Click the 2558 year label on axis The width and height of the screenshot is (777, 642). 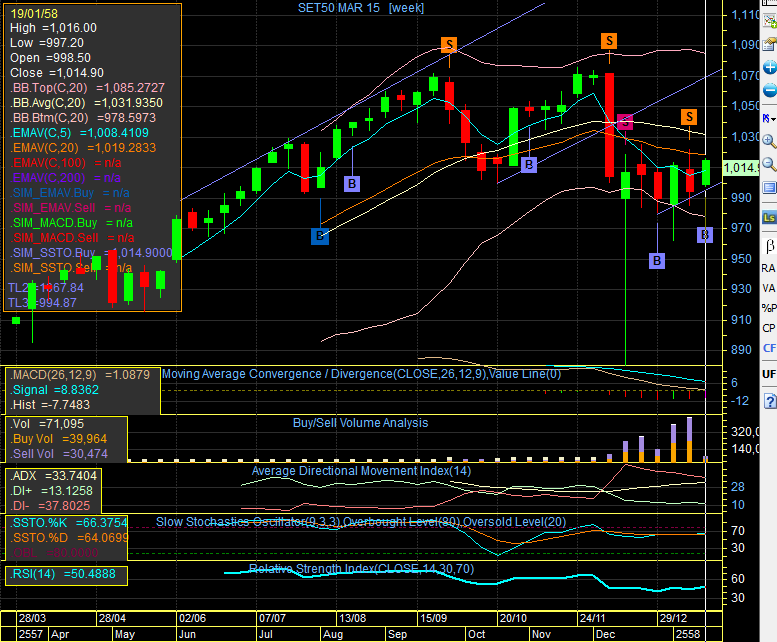688,634
